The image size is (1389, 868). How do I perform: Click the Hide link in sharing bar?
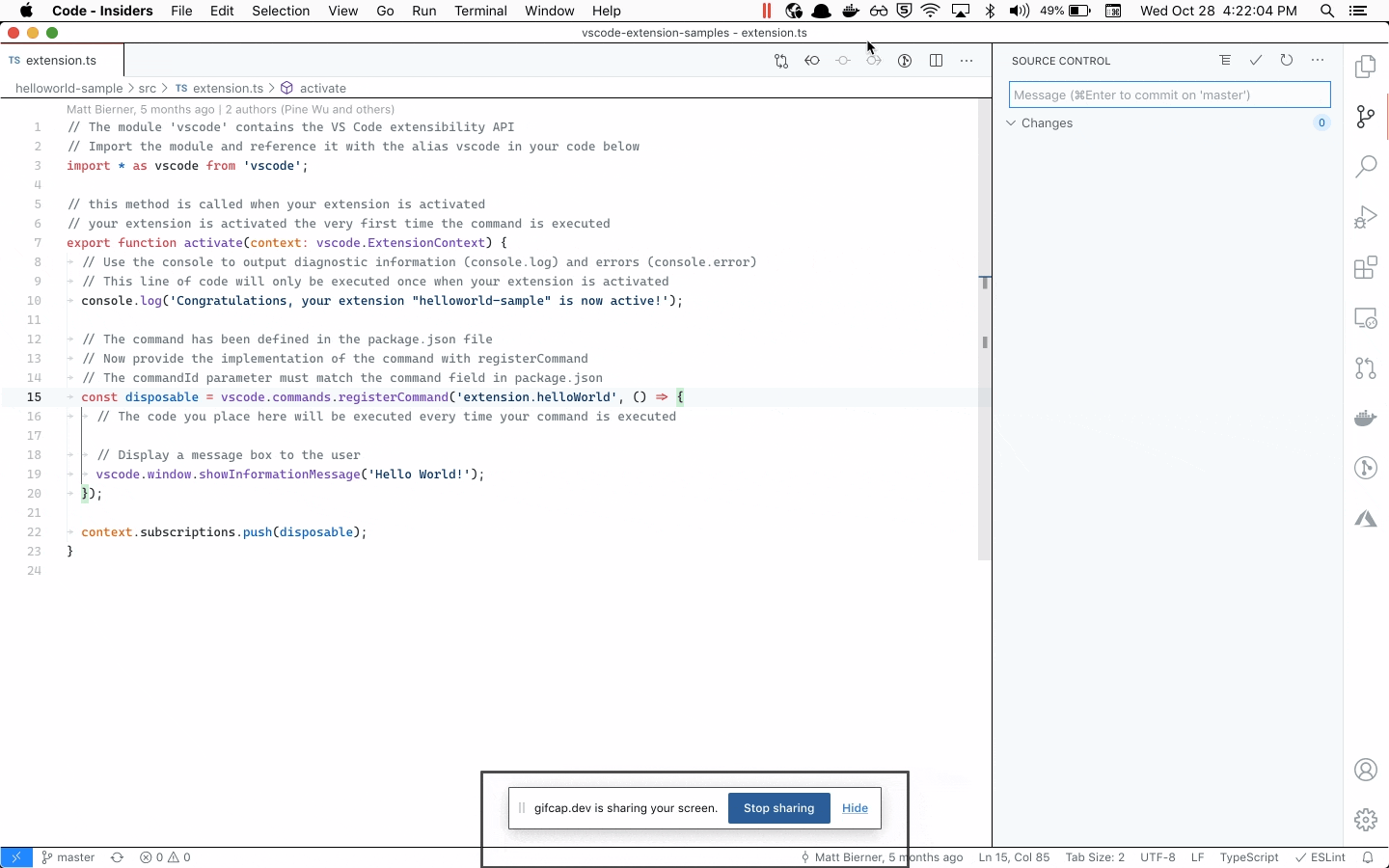pyautogui.click(x=855, y=808)
